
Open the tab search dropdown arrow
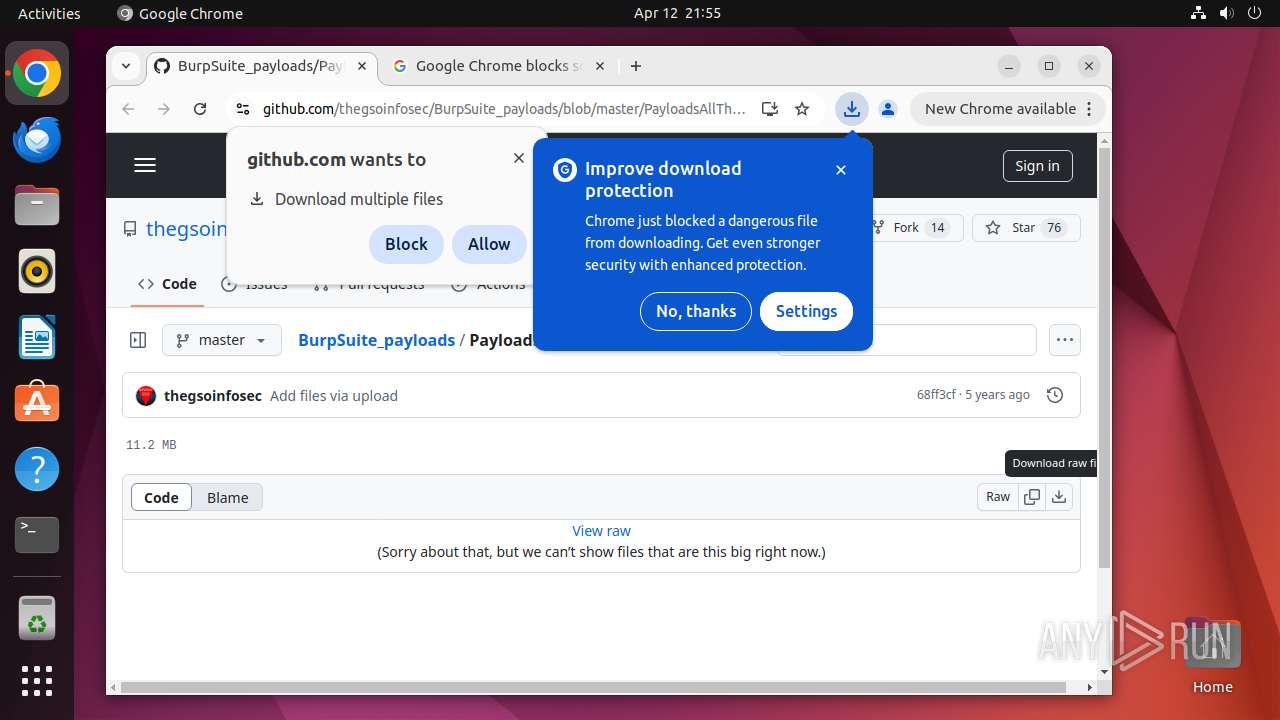tap(126, 66)
